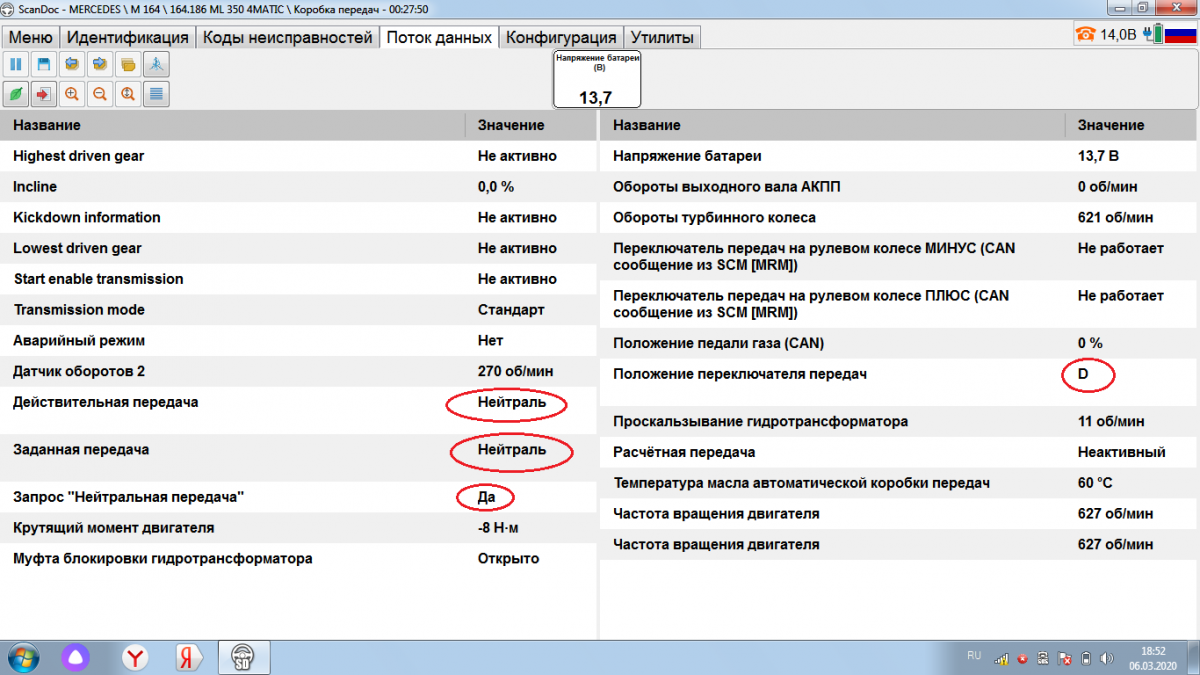Click the green leaf icon
This screenshot has height=675, width=1200.
pyautogui.click(x=16, y=94)
